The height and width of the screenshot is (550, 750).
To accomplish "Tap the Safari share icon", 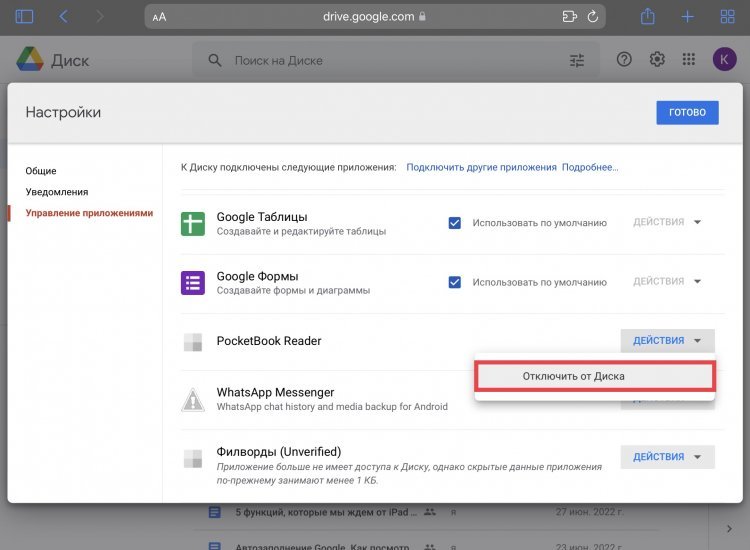I will click(x=648, y=17).
